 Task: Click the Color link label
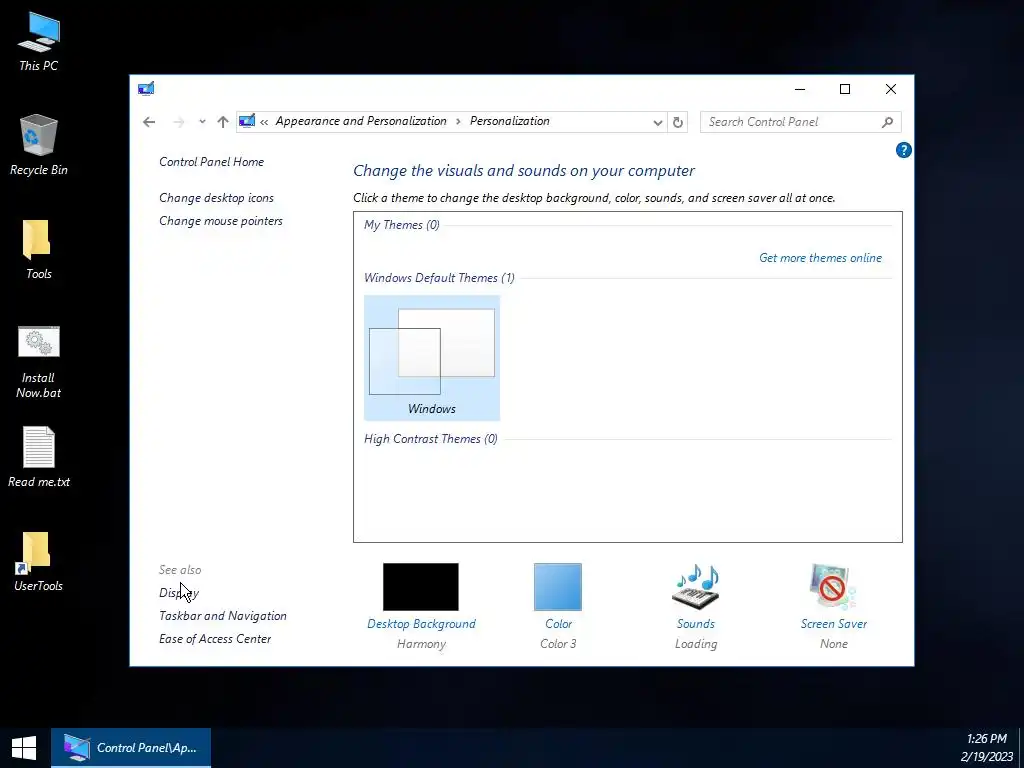tap(558, 624)
